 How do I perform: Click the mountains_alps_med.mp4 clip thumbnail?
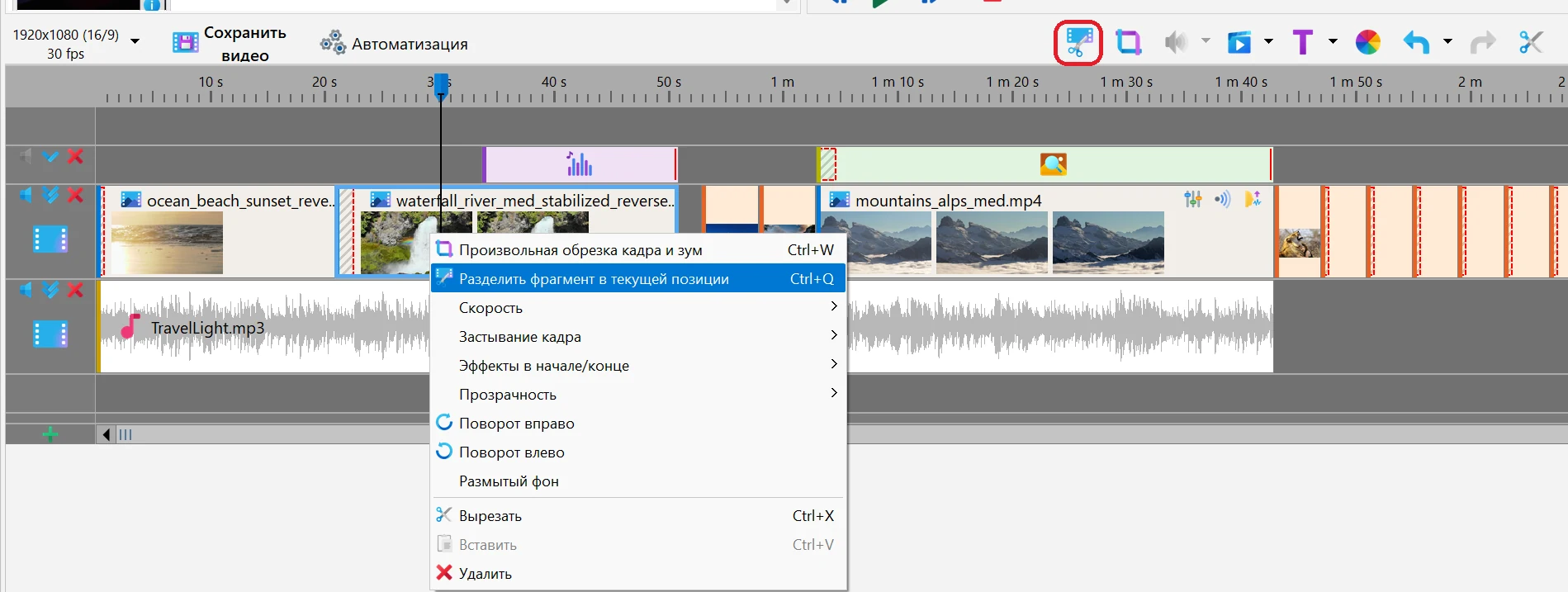[876, 242]
